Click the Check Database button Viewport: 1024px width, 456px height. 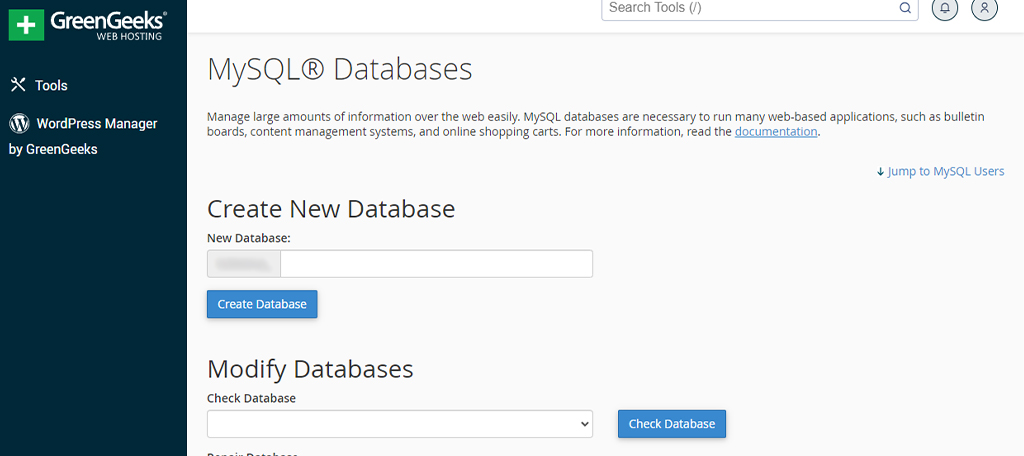(671, 424)
